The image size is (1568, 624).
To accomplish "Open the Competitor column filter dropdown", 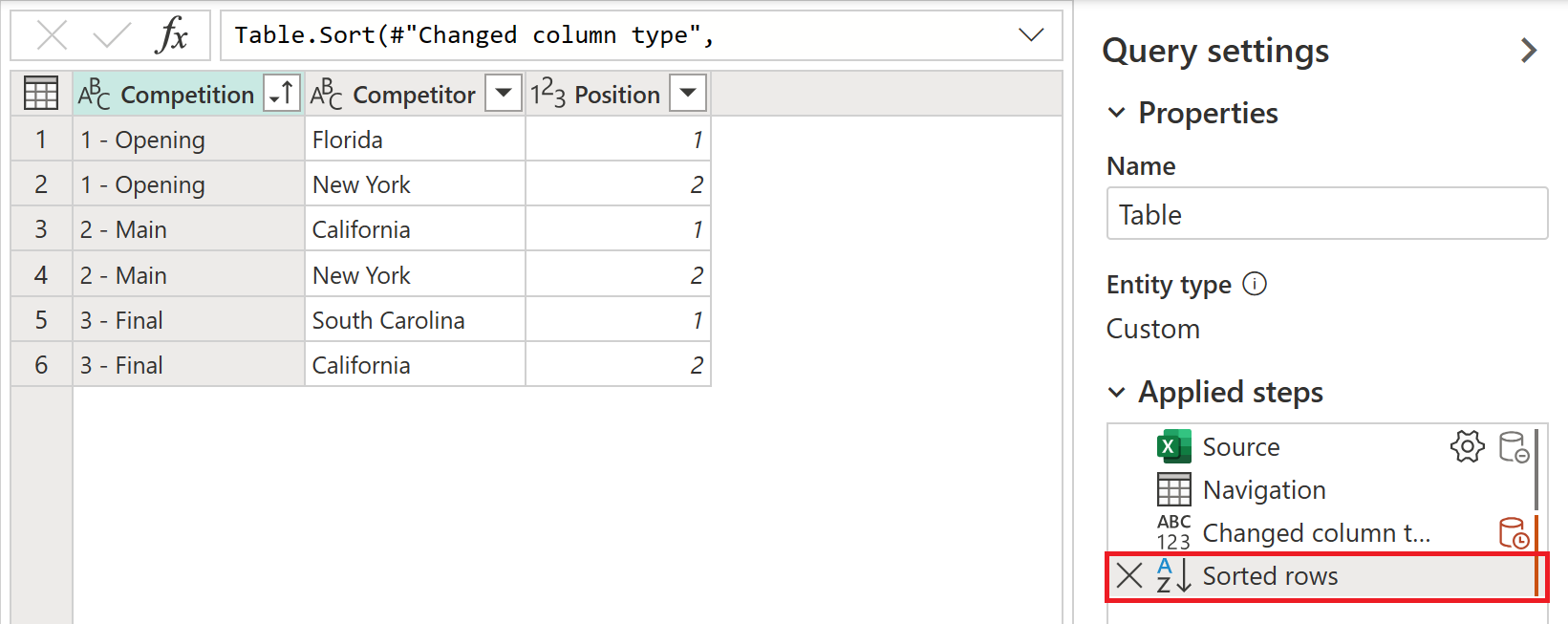I will (x=504, y=94).
